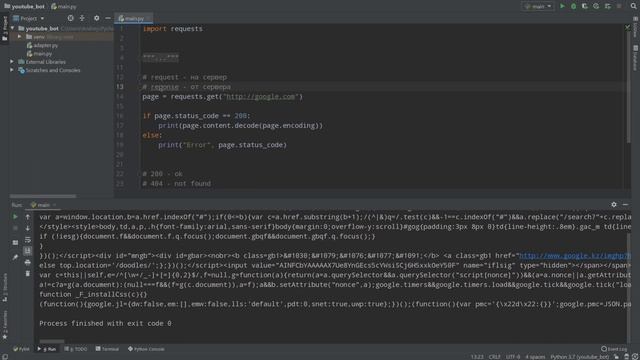Click UTF-8 encoding in status bar
This screenshot has height=360, width=640.
(513, 357)
